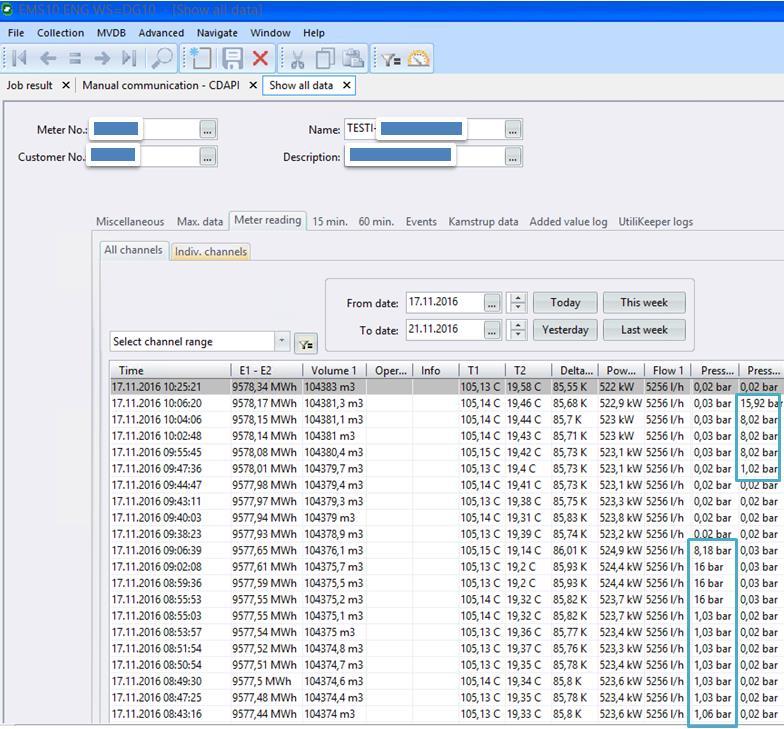Image resolution: width=784 pixels, height=729 pixels.
Task: Expand Select channel range dropdown
Action: click(x=282, y=341)
